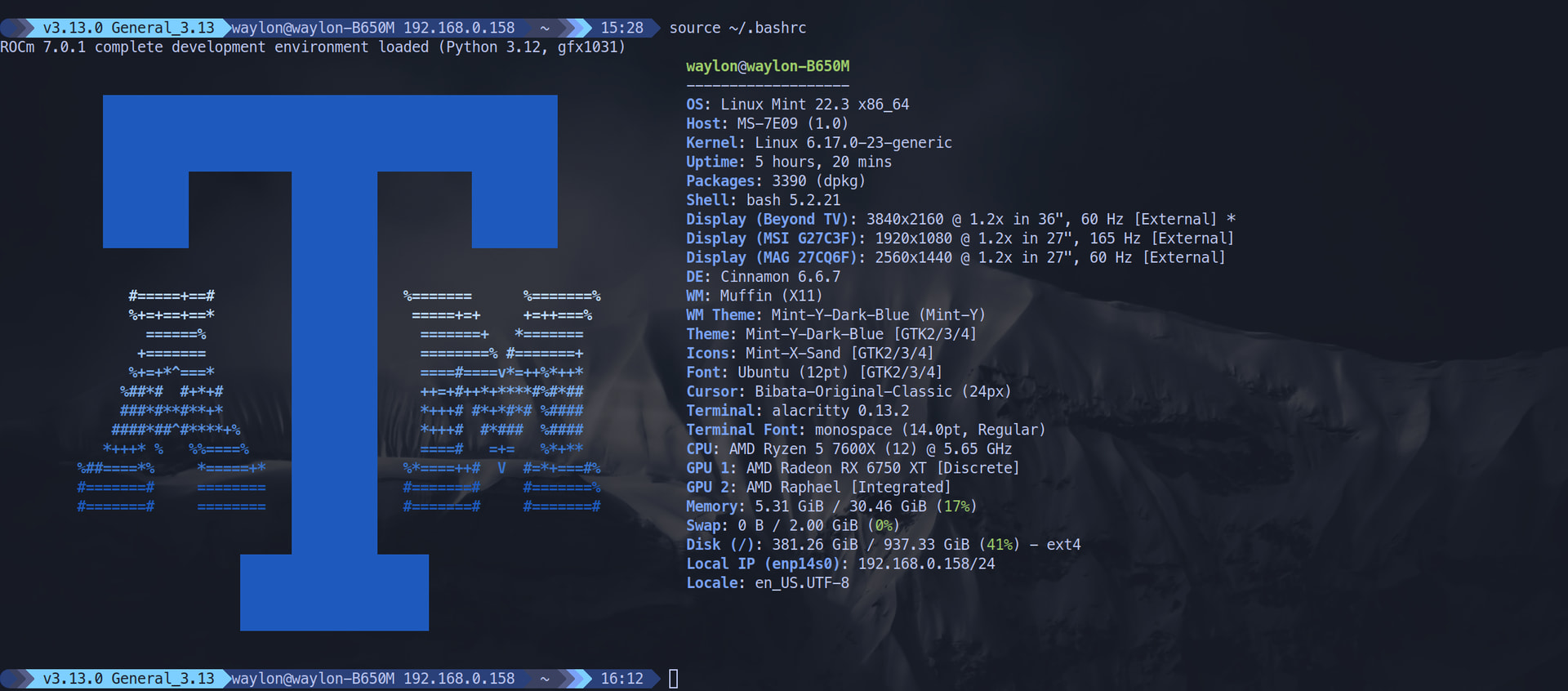Click the Cursor Bibata-Original-Classic line
The width and height of the screenshot is (1568, 691).
[x=849, y=392]
